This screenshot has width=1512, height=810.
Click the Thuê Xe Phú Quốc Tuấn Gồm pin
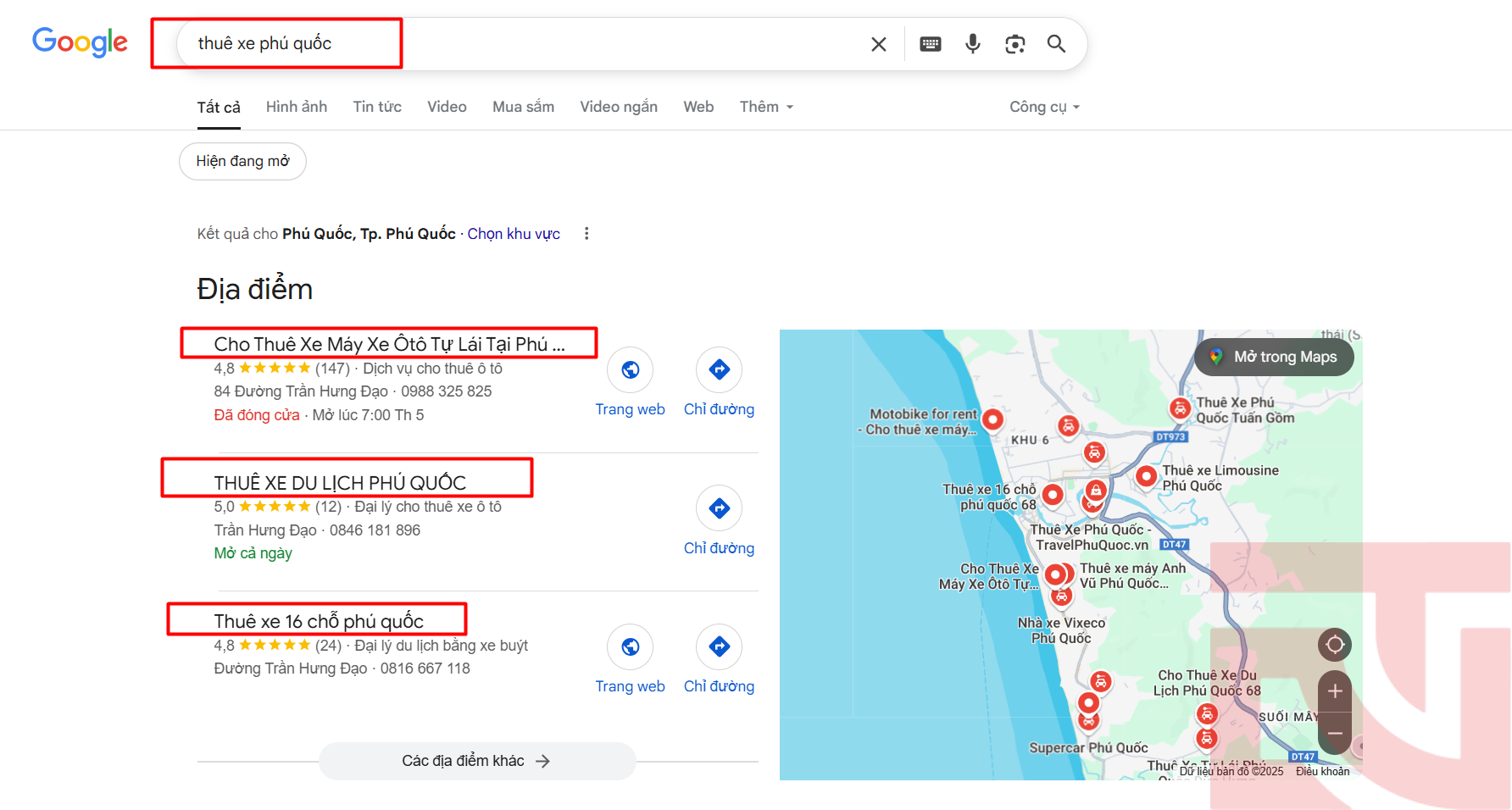[1180, 408]
